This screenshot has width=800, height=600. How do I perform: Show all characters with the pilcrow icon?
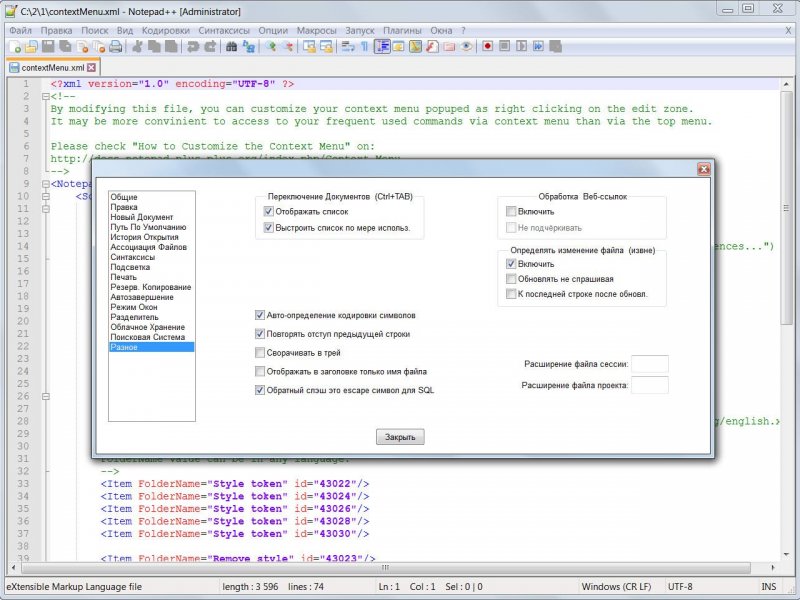364,47
